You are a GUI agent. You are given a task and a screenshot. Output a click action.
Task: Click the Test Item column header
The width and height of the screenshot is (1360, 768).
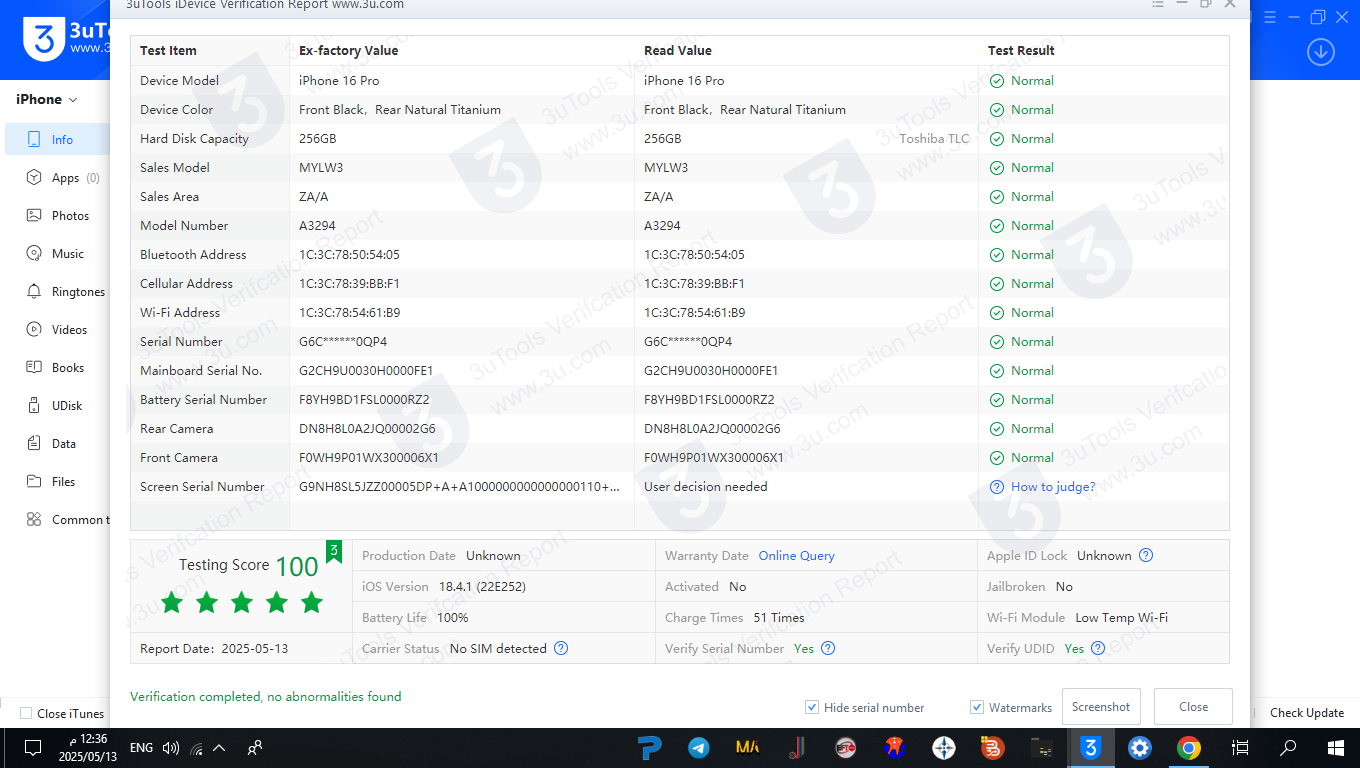point(168,51)
